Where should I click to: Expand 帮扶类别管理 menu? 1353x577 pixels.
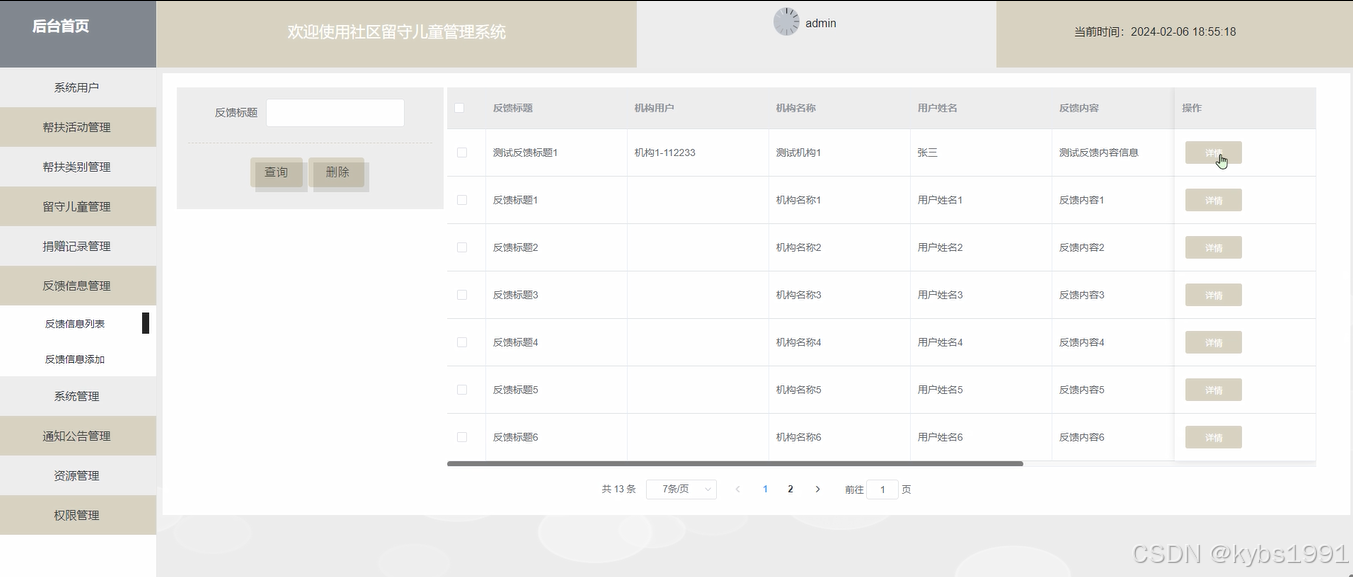coord(78,167)
